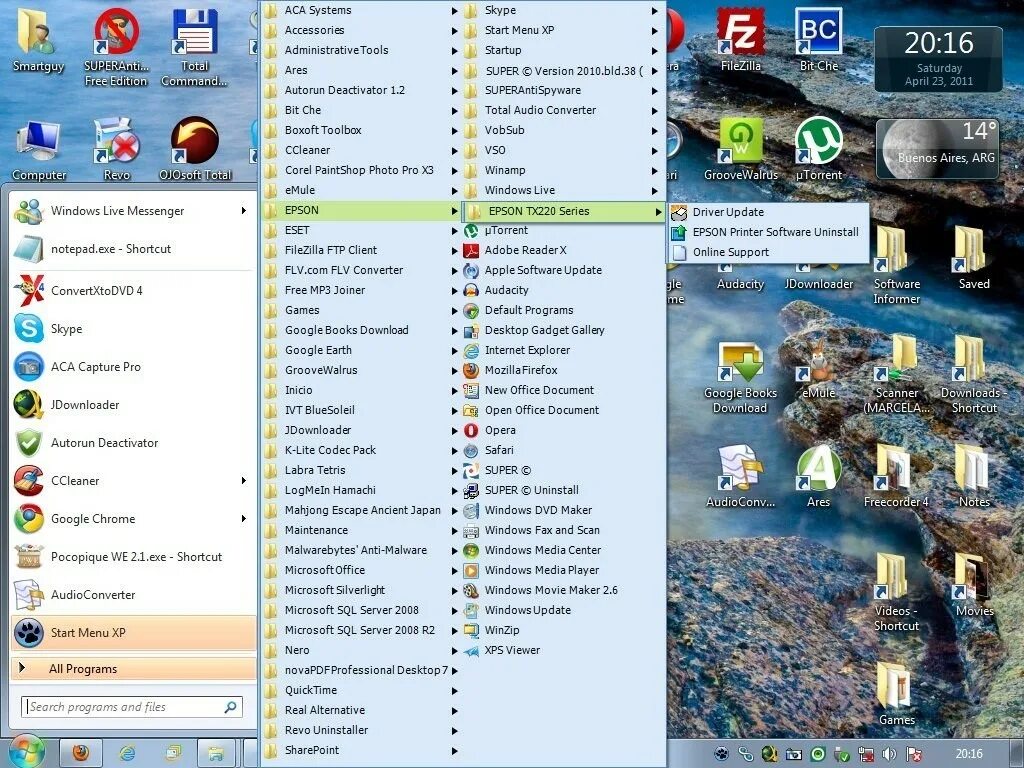Open Total Commander desktop shortcut

coord(194,47)
